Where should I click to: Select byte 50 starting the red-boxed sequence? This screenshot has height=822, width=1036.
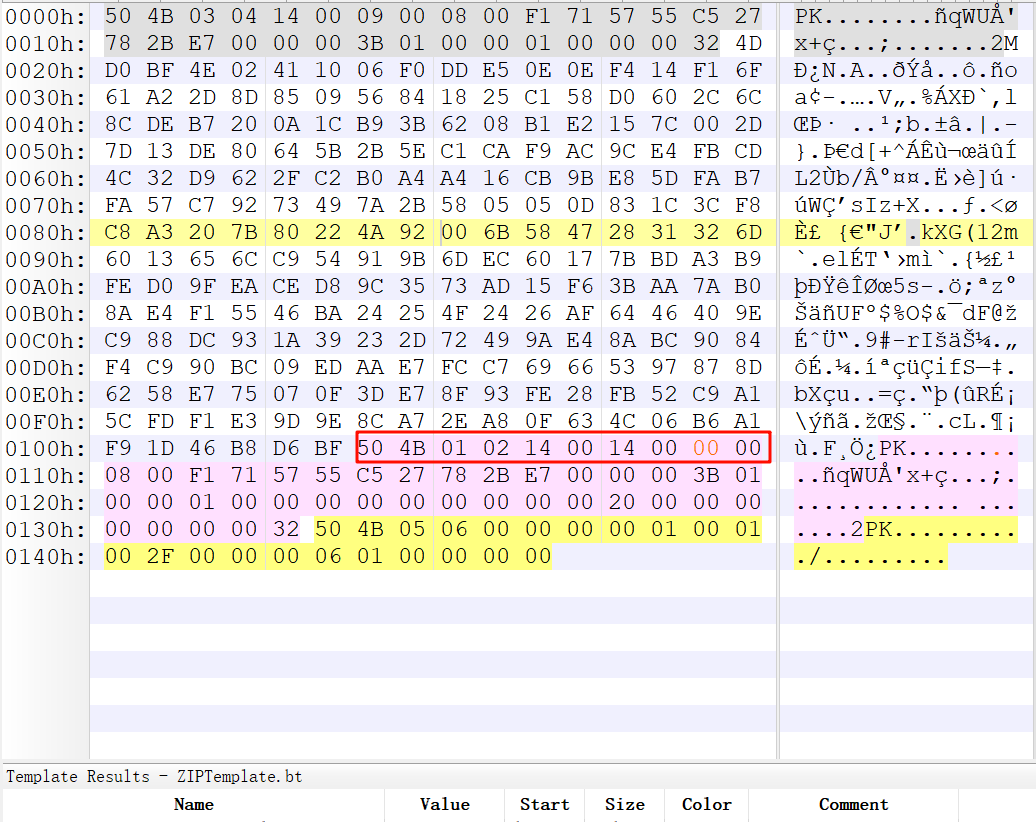tap(370, 449)
